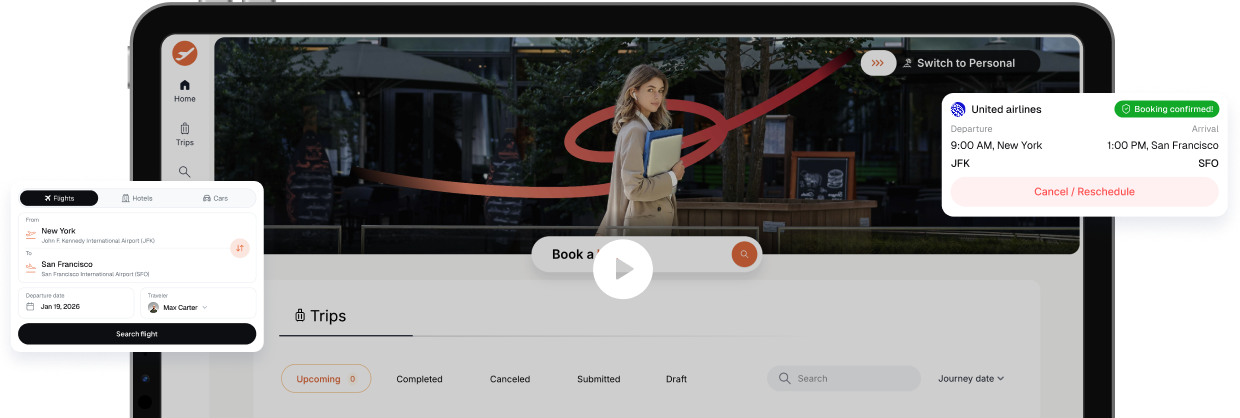
Task: Click the SFO airport code
Action: (x=1209, y=163)
